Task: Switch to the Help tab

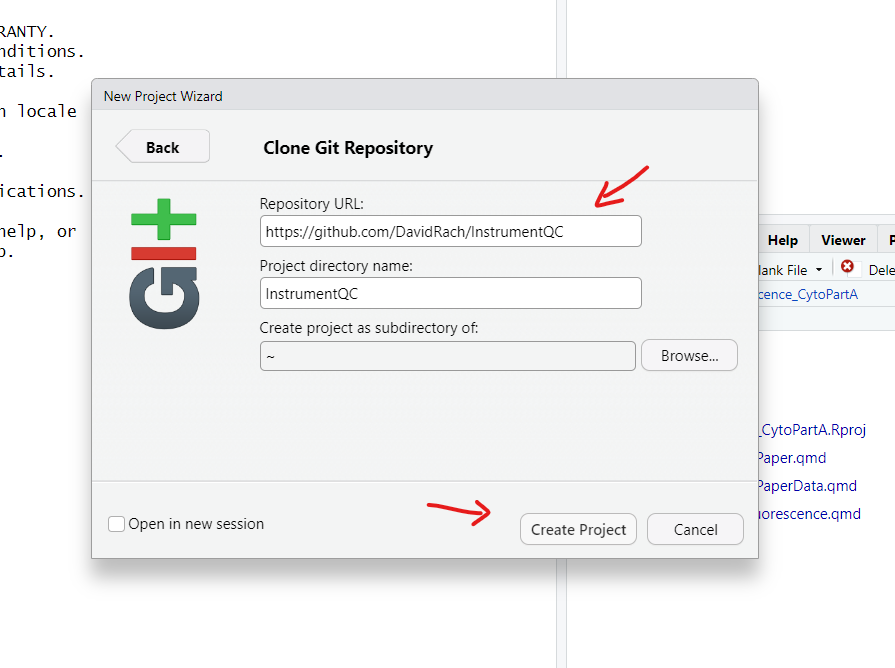Action: coord(782,240)
